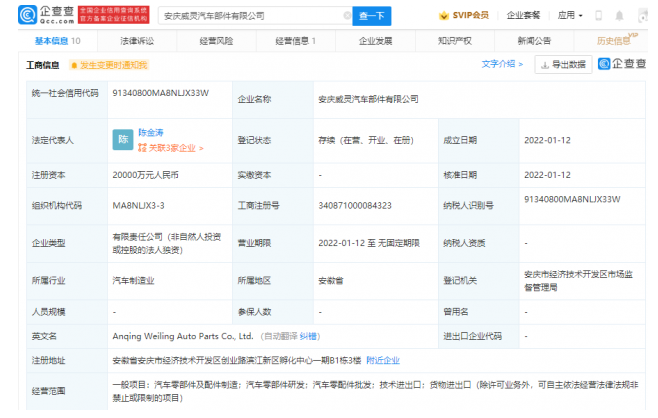Click the English name Anqing Weiling Auto Parts
The height and width of the screenshot is (418, 658).
pos(183,336)
